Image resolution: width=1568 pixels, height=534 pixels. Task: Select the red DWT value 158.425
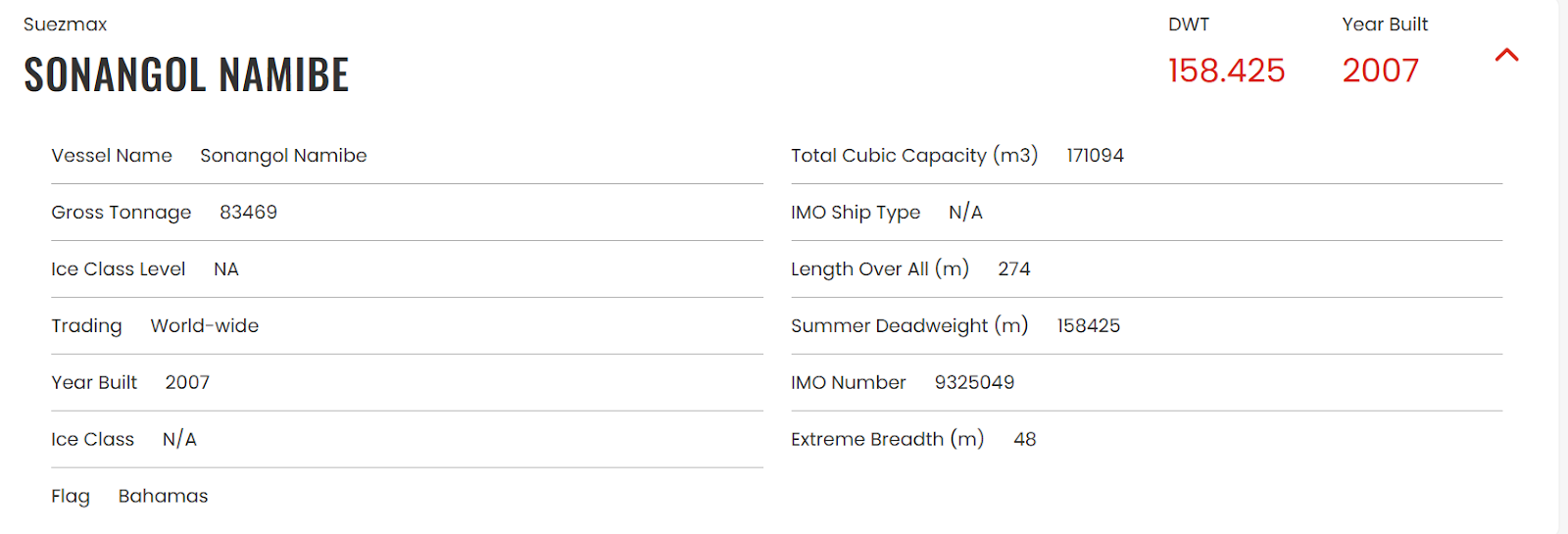point(1226,71)
